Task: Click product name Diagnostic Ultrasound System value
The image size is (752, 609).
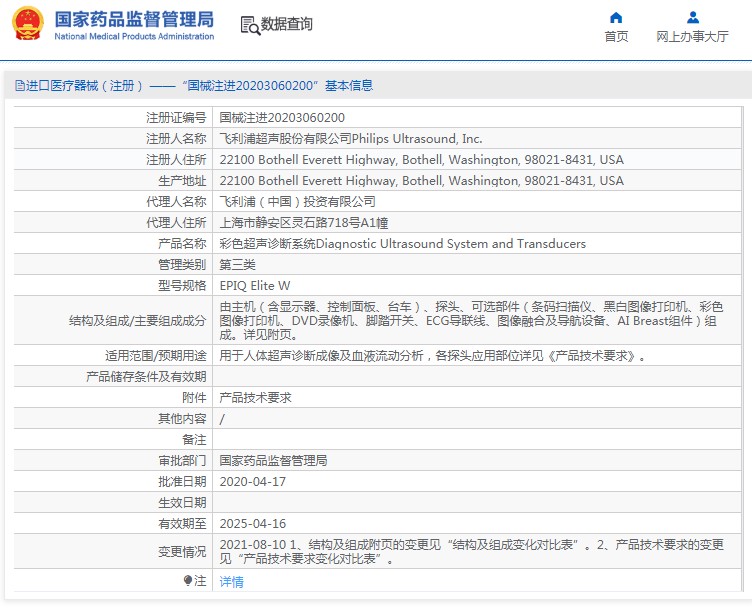Action: point(402,244)
